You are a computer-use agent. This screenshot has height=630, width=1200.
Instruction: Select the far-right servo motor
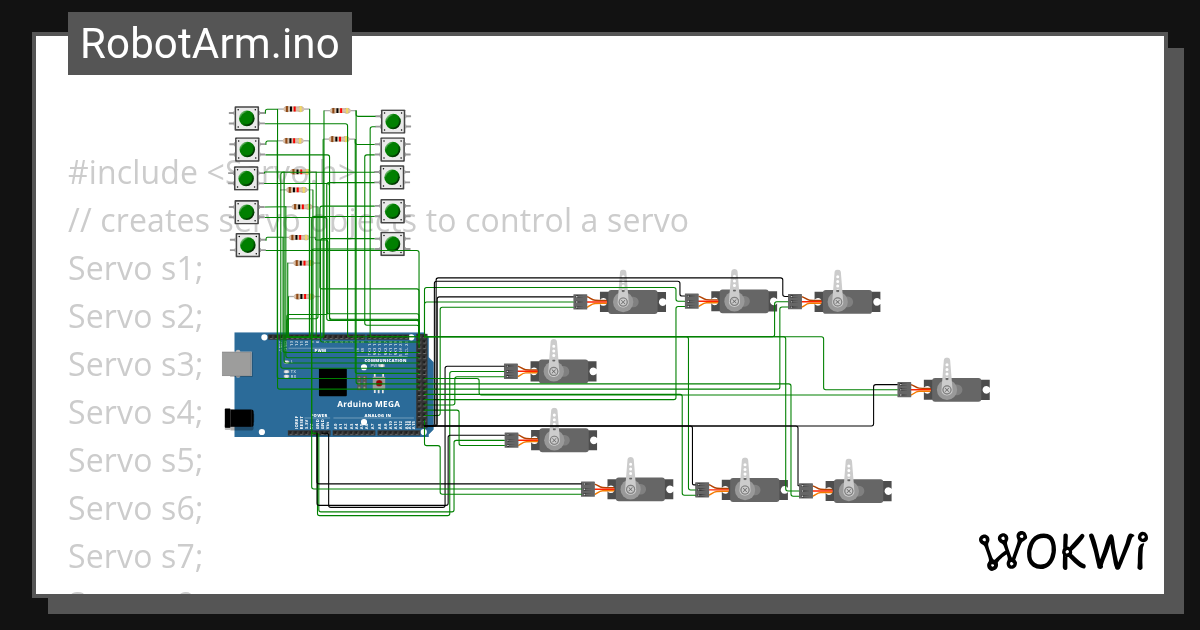click(x=955, y=390)
